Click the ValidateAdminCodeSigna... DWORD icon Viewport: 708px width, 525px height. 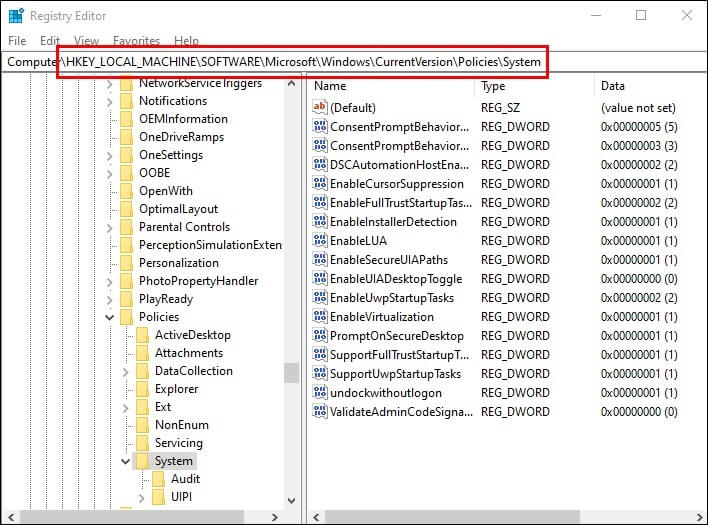point(320,411)
